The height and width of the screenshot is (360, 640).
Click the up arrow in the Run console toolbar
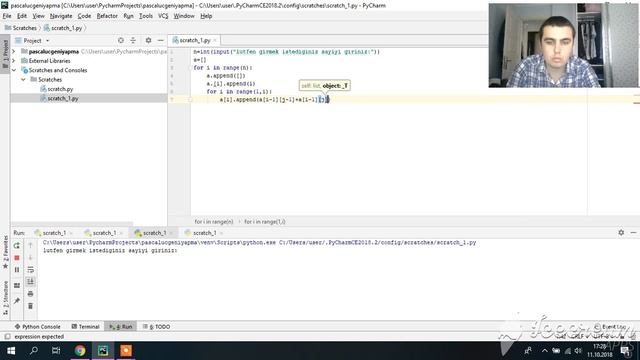coord(30,245)
